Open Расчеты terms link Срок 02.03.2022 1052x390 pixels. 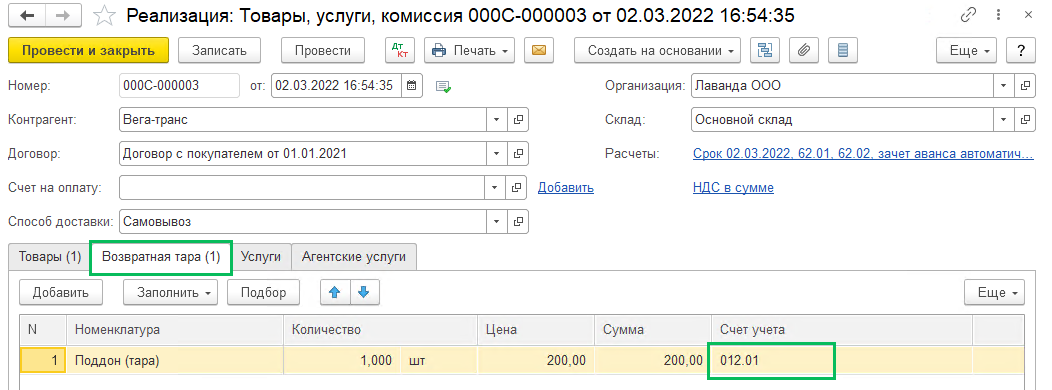tap(863, 154)
